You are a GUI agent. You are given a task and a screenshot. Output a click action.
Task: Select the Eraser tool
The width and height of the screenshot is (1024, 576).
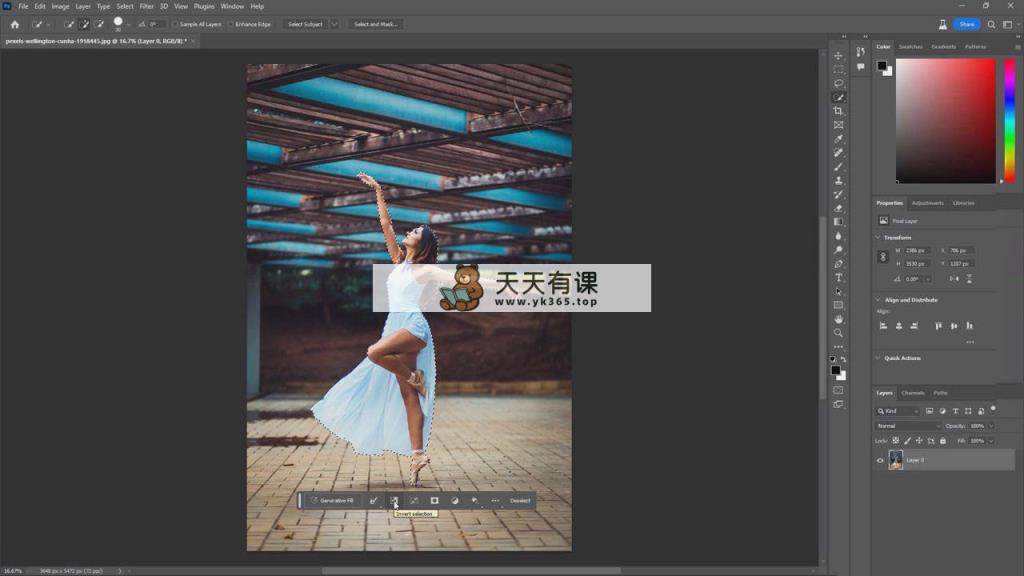(x=839, y=208)
